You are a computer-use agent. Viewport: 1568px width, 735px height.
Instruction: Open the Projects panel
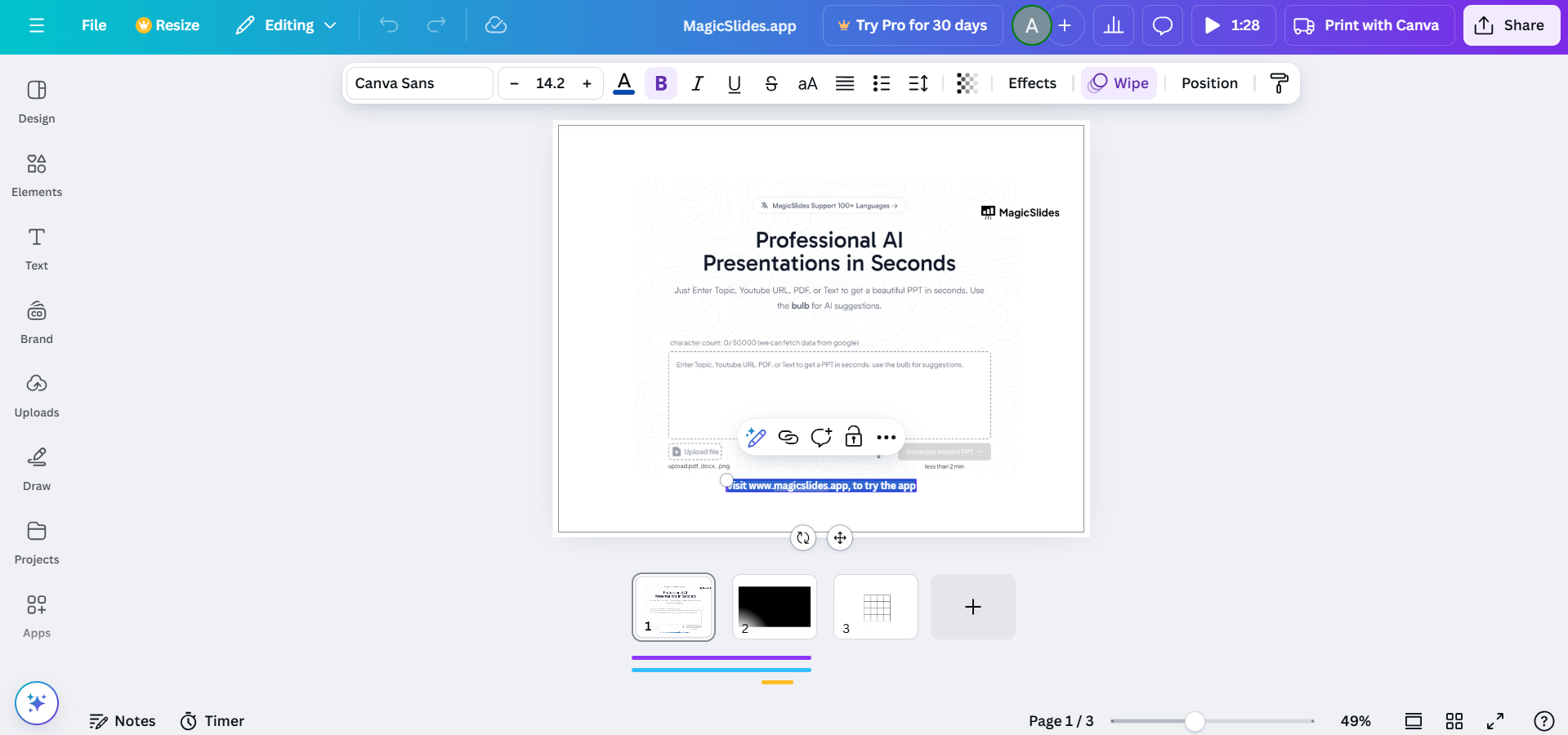click(37, 542)
